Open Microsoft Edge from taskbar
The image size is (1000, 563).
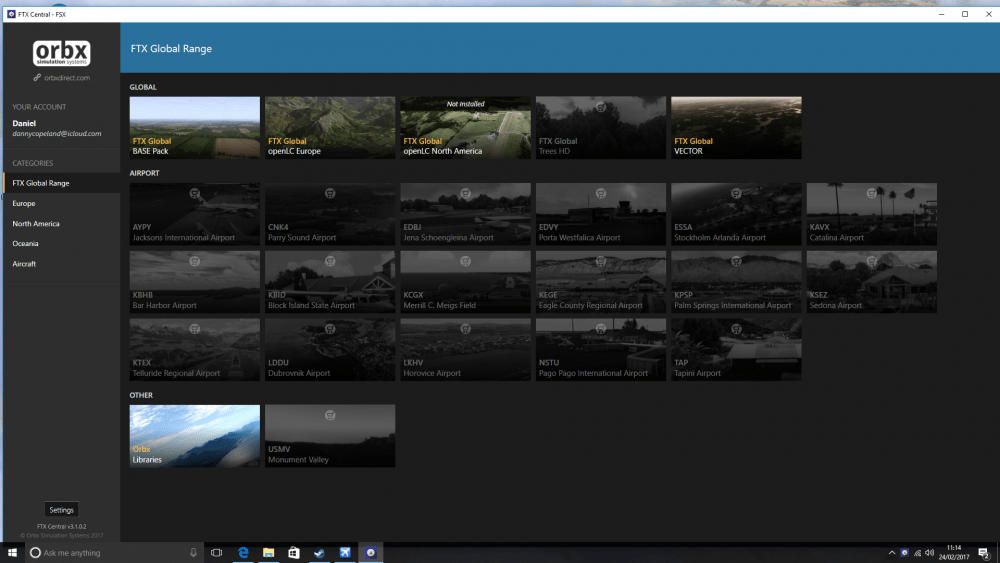point(243,552)
